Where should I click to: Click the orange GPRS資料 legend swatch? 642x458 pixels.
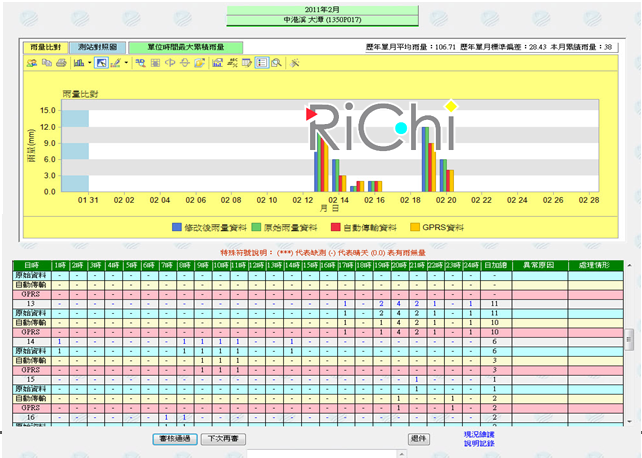[x=415, y=227]
